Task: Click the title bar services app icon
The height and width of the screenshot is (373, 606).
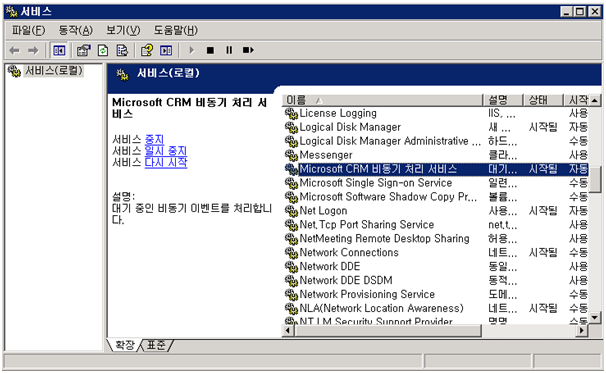Action: click(12, 12)
